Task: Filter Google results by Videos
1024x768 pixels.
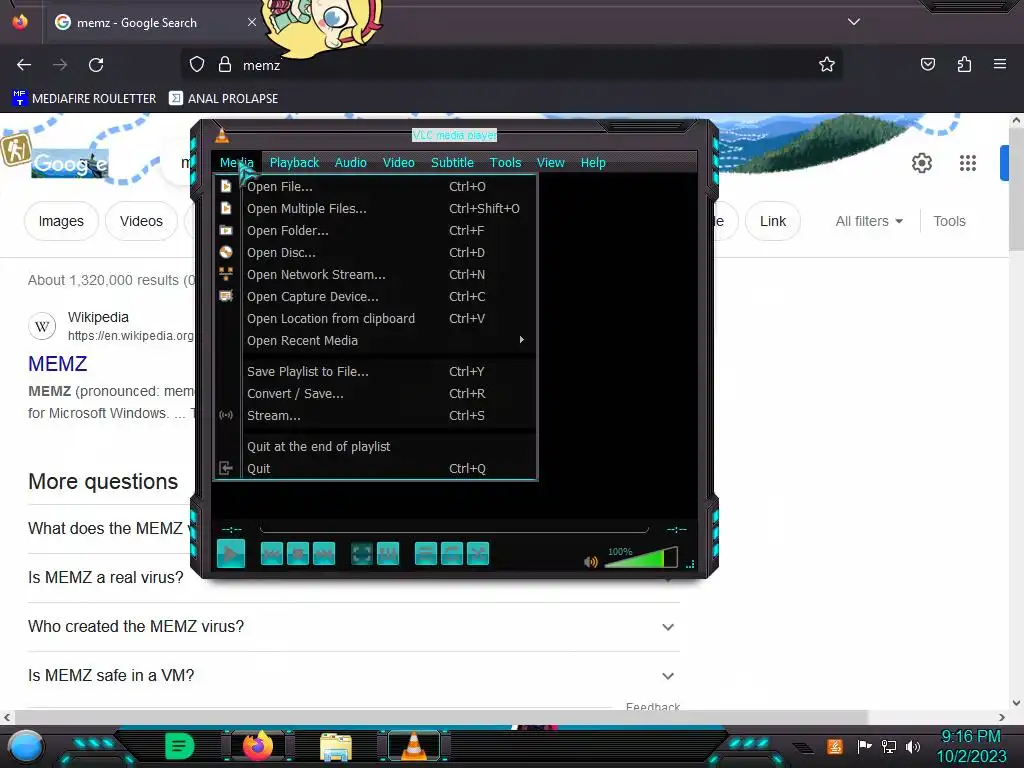Action: coord(141,221)
